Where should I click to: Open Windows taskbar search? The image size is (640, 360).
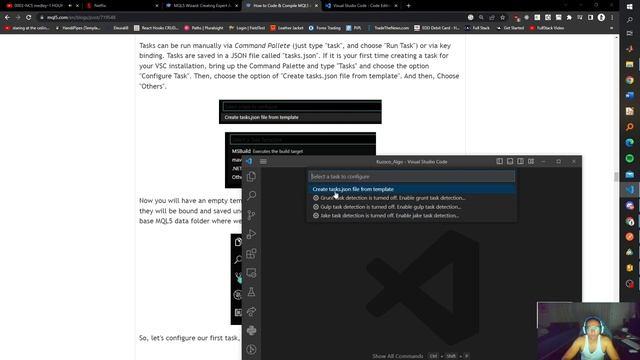629,20
